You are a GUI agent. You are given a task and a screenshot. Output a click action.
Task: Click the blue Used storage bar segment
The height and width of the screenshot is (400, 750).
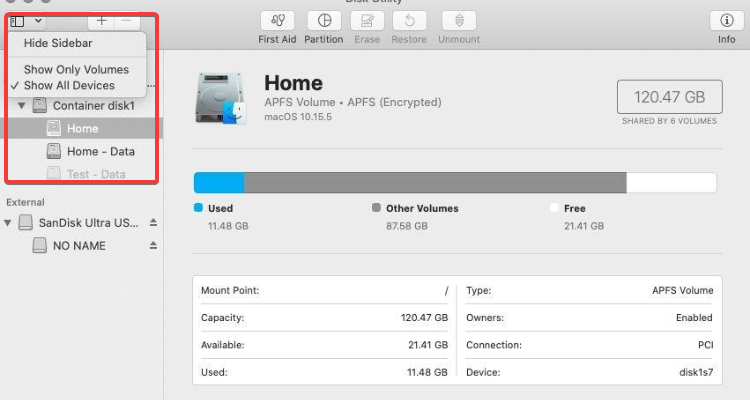[220, 183]
